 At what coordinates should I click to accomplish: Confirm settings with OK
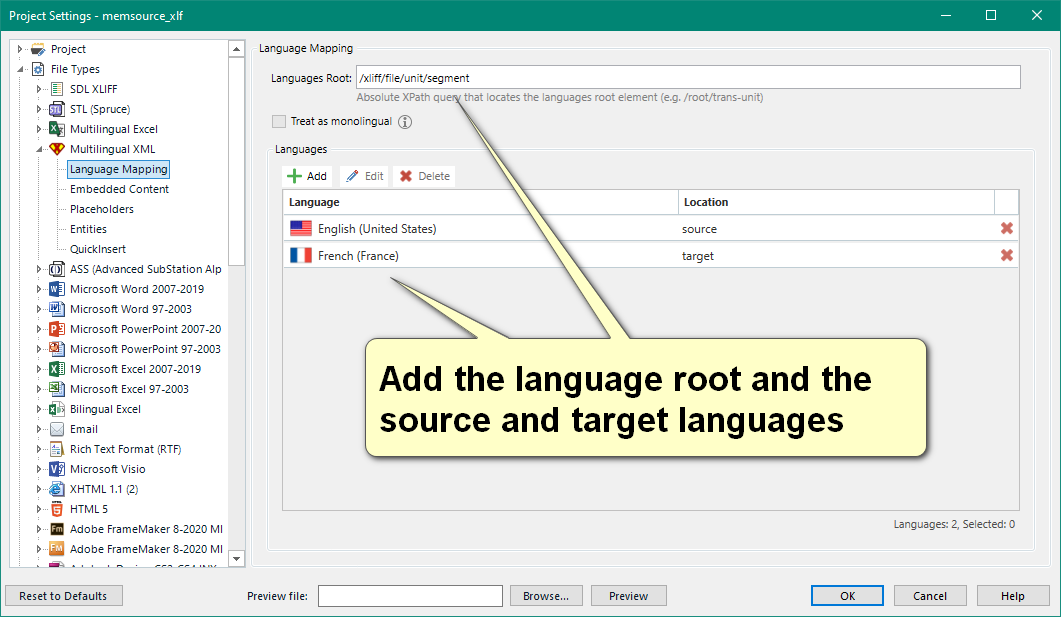847,596
